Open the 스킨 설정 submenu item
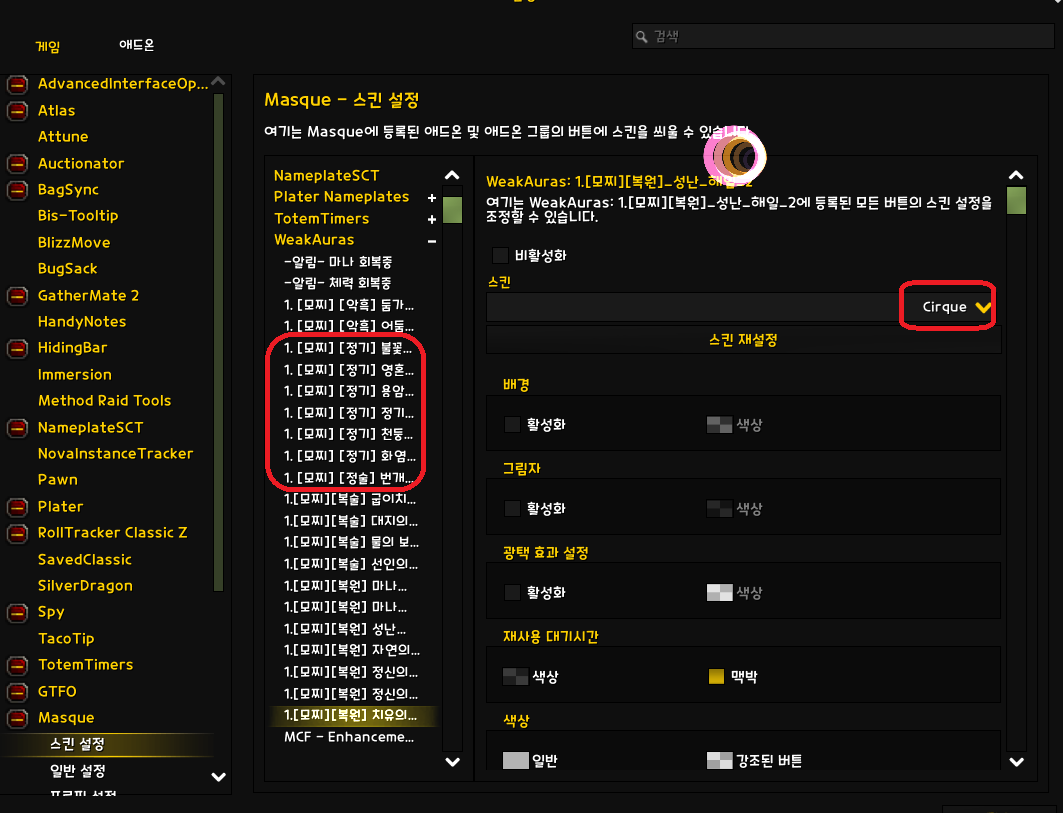 (x=77, y=744)
